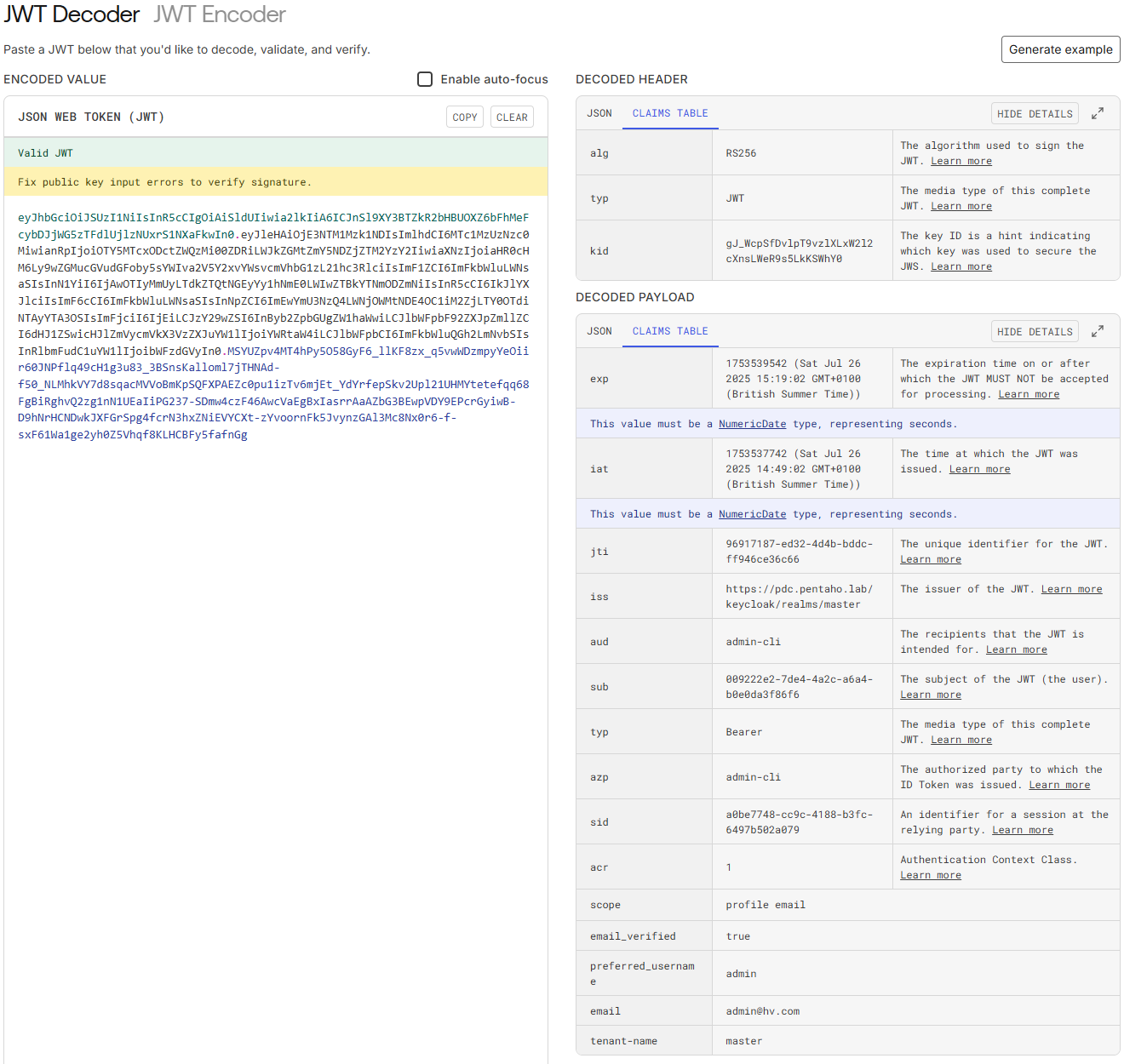Screen dimensions: 1124x1064
Task: Click the Generate example button
Action: click(1060, 49)
